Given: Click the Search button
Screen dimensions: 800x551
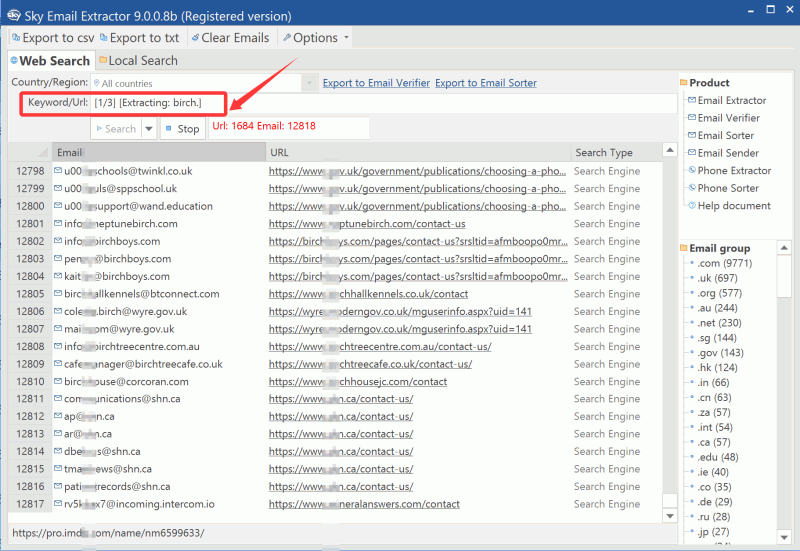Looking at the screenshot, I should pos(116,129).
